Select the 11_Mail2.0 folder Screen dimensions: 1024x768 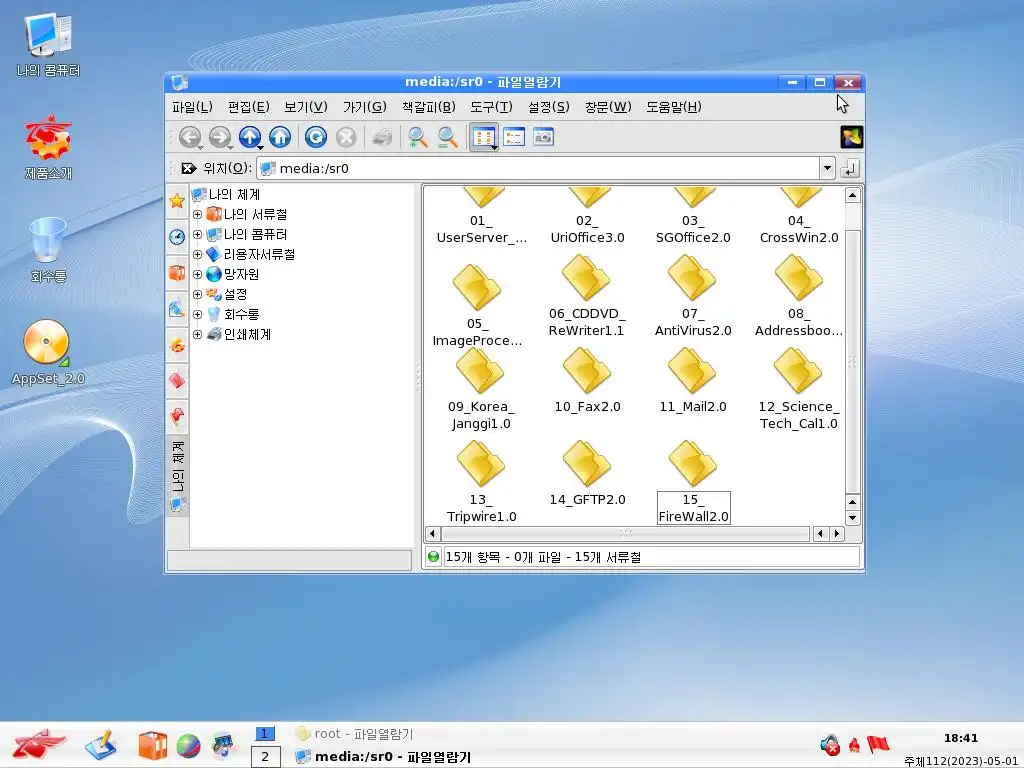692,381
